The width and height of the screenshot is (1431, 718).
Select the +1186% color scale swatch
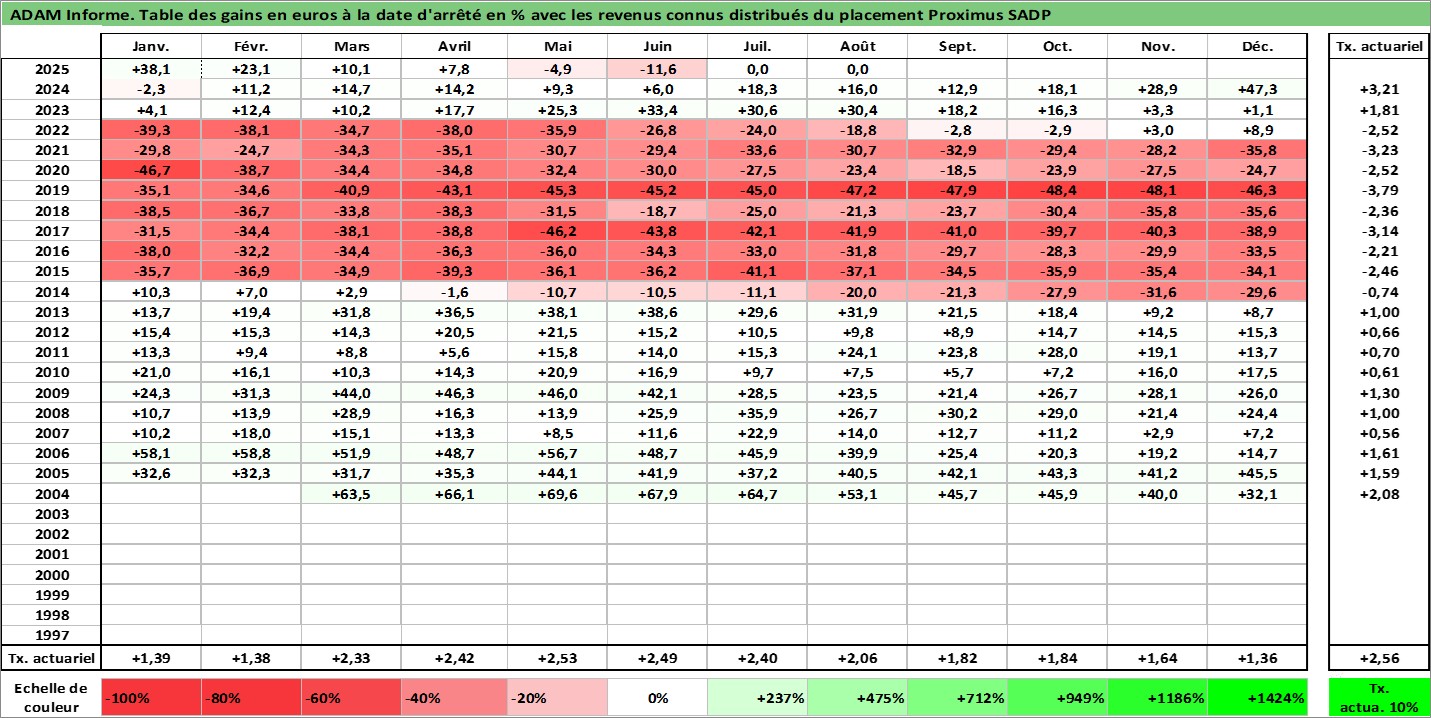[x=1157, y=698]
